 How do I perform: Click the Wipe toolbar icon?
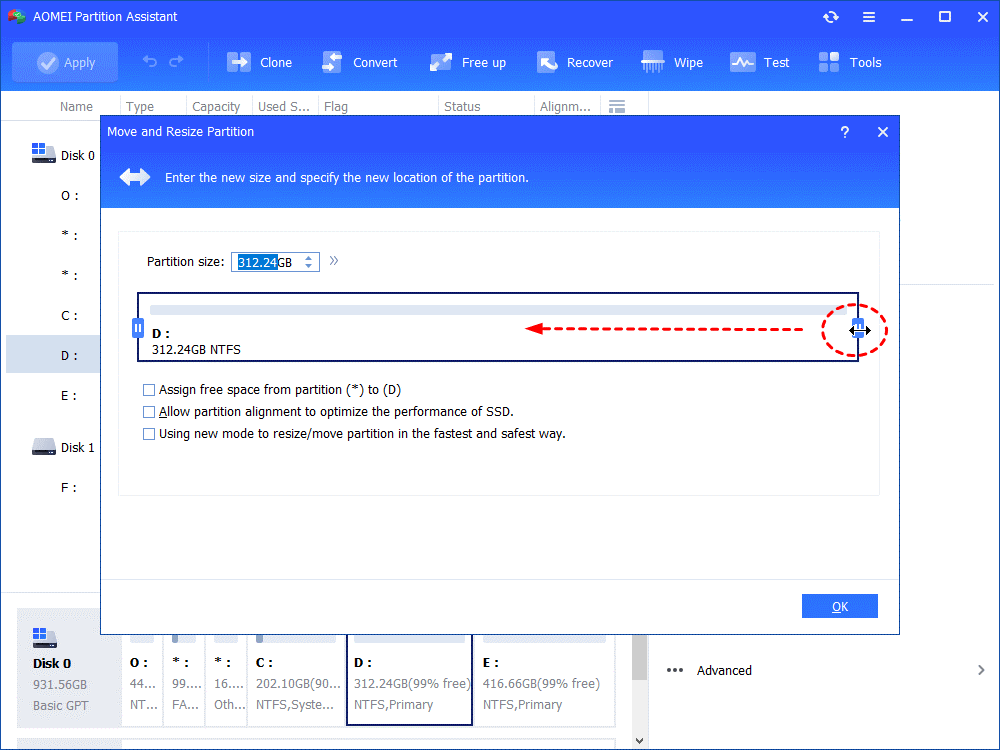click(x=653, y=62)
